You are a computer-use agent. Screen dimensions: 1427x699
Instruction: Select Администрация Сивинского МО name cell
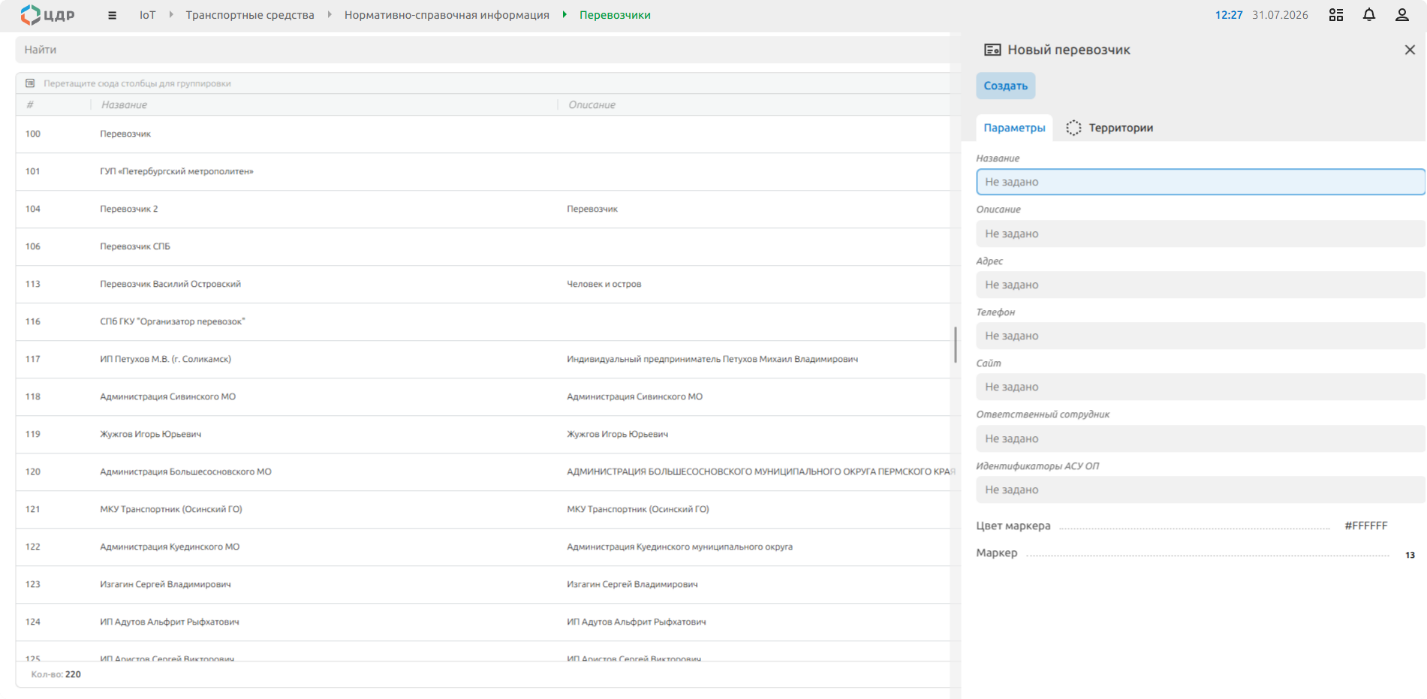coord(167,397)
